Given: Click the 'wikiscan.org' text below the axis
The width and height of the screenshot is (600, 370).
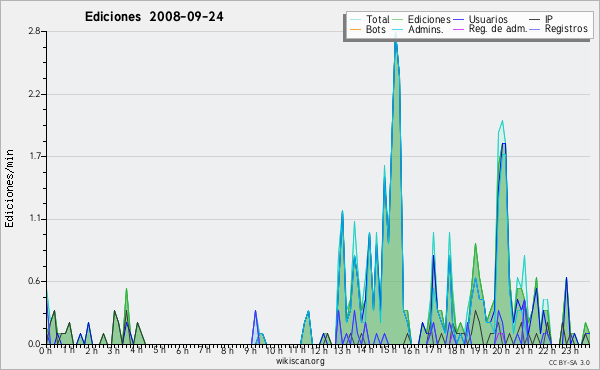Looking at the screenshot, I should [x=300, y=361].
